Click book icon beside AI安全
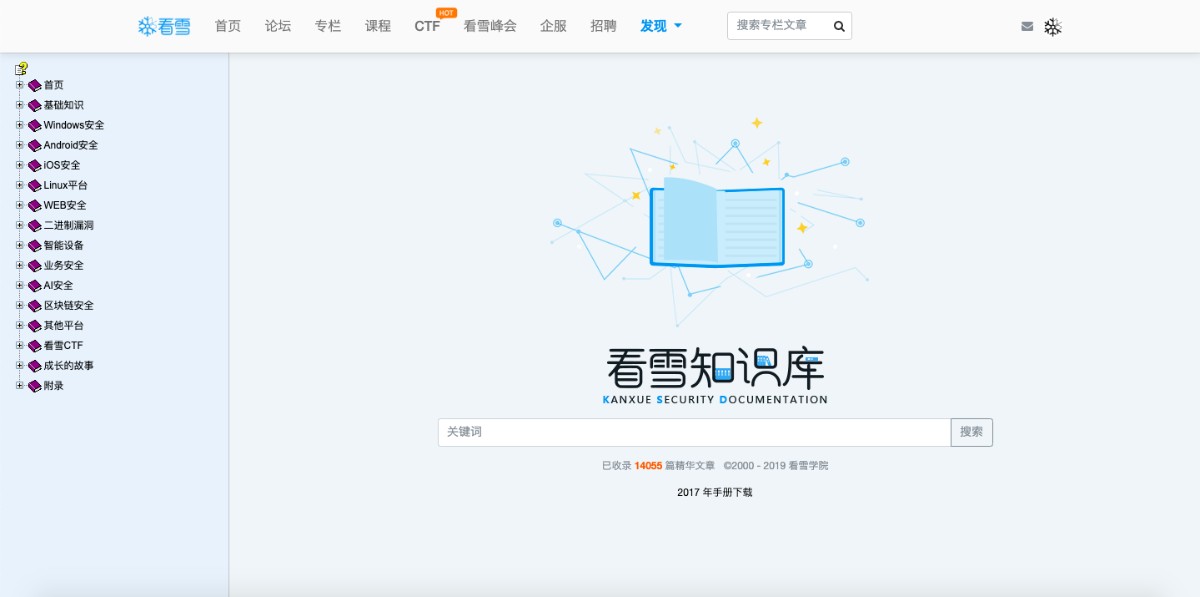This screenshot has height=597, width=1200. 35,285
